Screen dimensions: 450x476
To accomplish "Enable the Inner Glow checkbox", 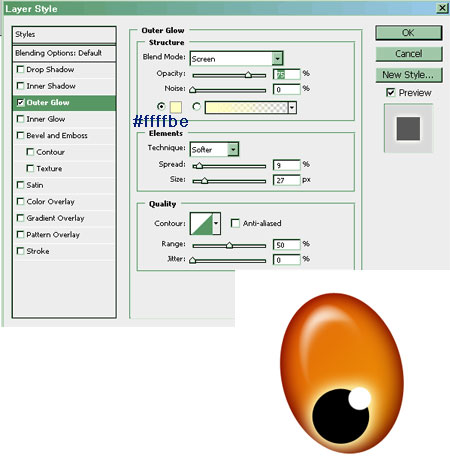I will (x=20, y=119).
